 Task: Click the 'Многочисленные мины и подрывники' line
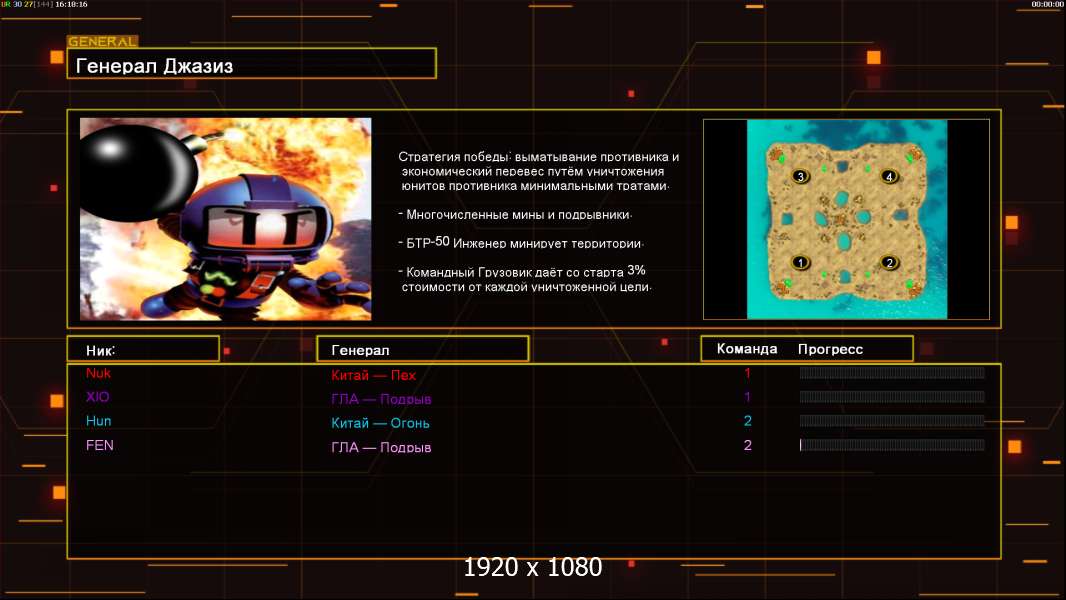pos(515,215)
